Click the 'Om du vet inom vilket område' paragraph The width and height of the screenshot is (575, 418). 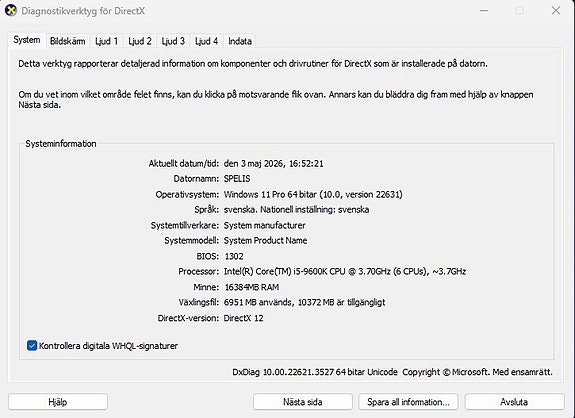tap(276, 99)
